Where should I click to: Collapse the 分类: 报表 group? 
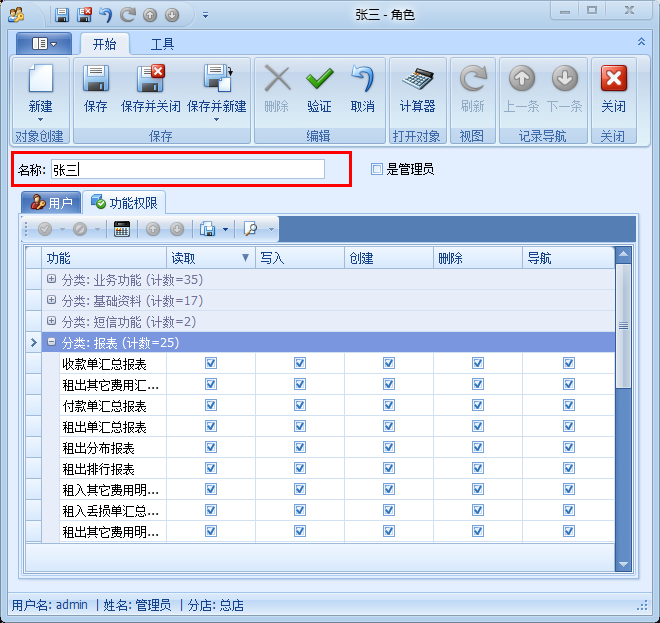coord(51,342)
